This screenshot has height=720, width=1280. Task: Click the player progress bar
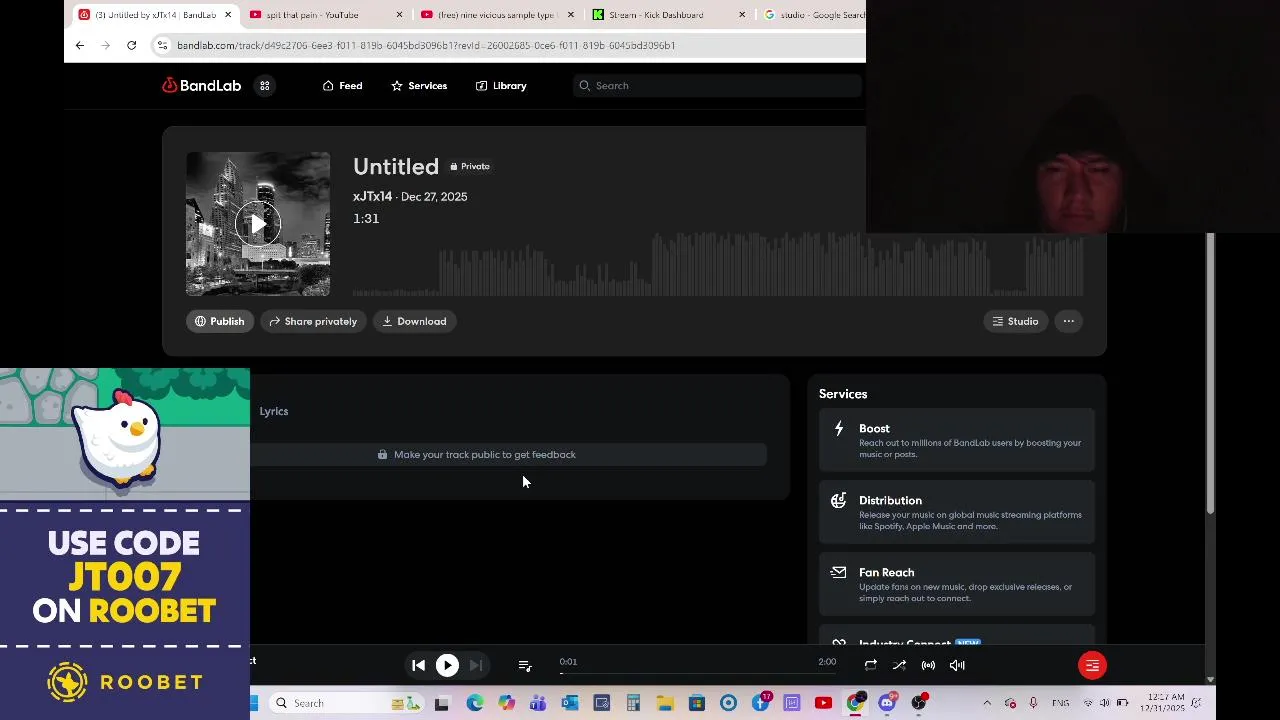pos(698,673)
